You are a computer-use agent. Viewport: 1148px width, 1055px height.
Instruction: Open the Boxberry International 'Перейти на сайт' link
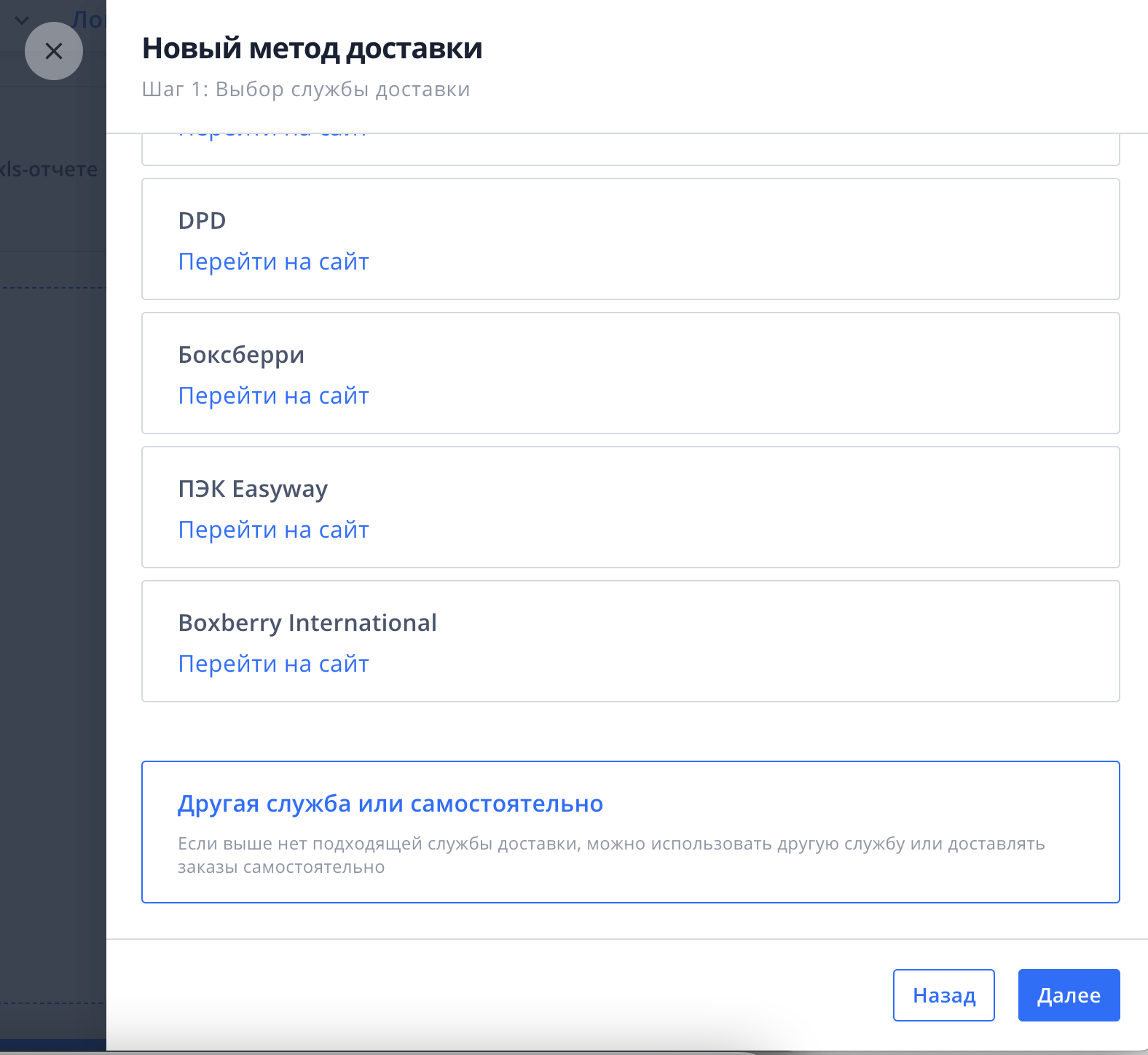tap(273, 664)
